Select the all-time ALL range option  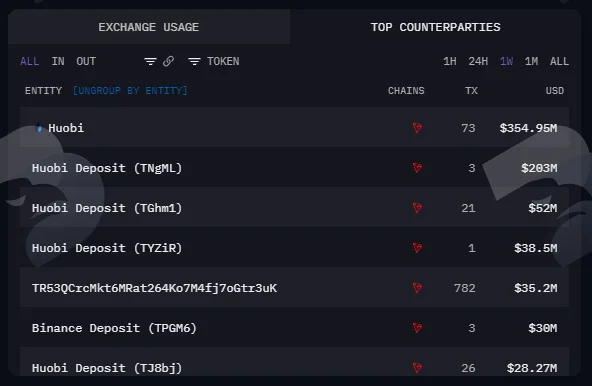point(559,61)
